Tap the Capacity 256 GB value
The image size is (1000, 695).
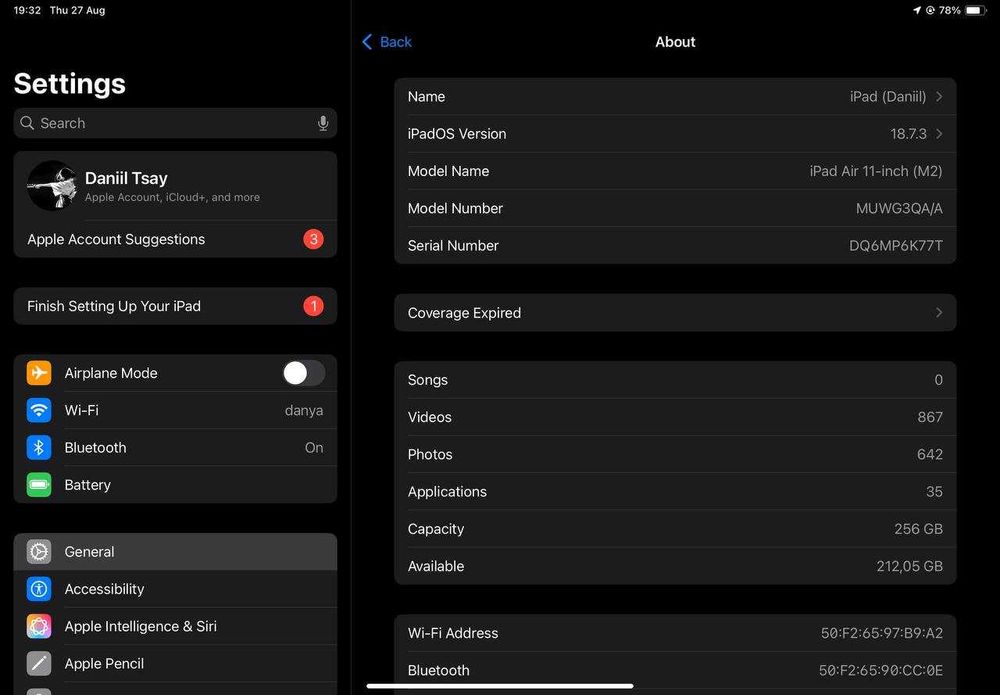pos(918,529)
